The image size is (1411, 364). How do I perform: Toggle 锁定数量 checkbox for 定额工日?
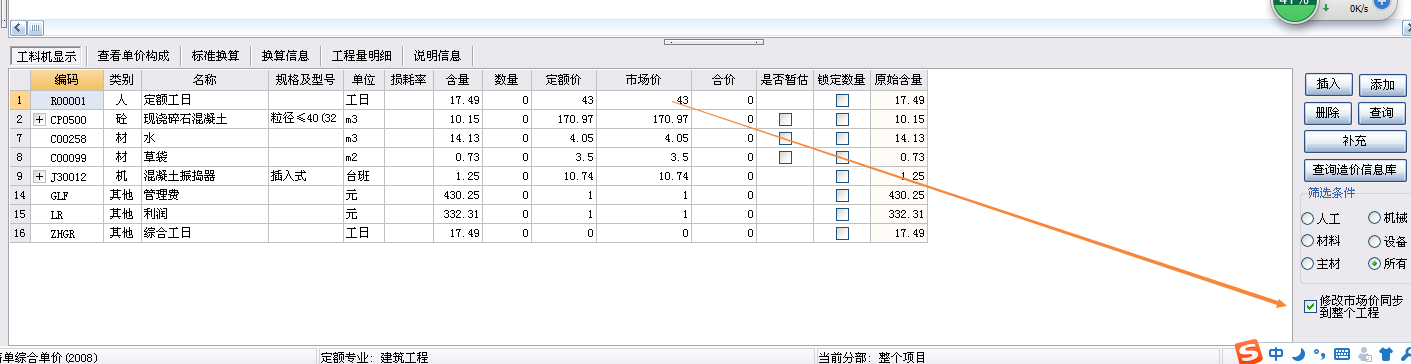pos(842,100)
